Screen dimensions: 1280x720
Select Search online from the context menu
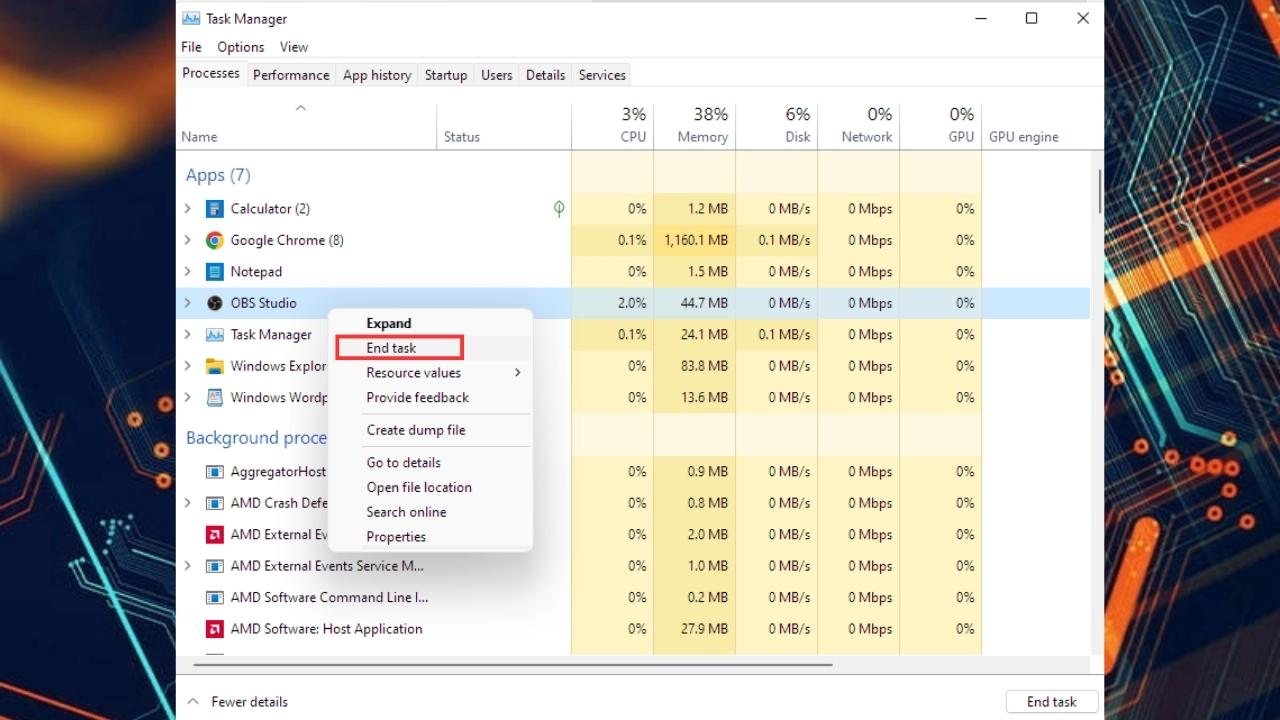tap(406, 511)
